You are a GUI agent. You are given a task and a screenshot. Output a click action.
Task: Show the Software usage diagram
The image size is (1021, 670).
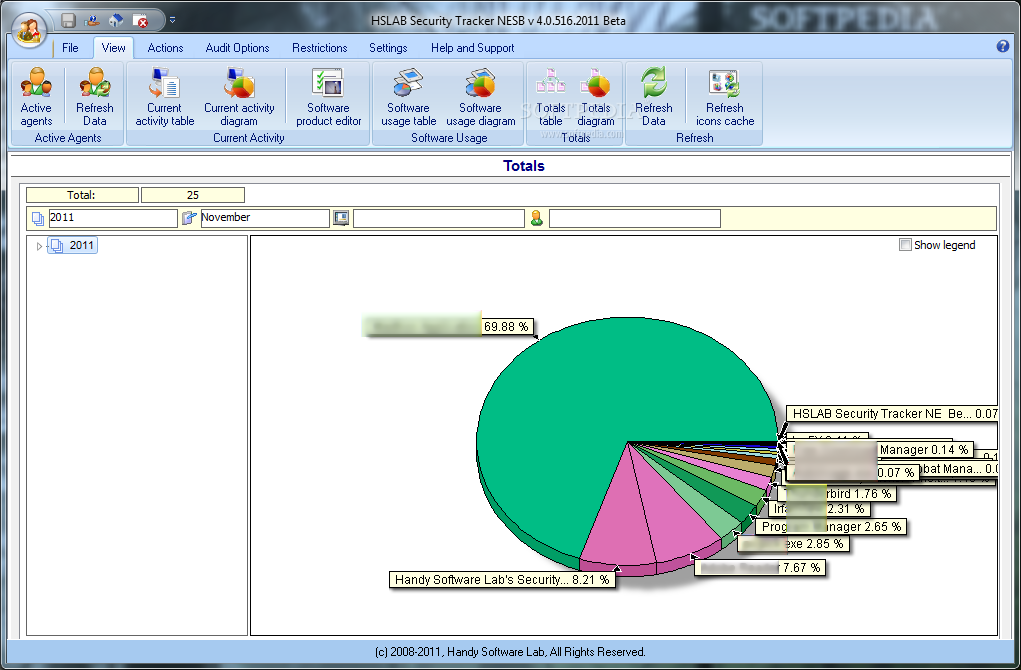[x=481, y=97]
